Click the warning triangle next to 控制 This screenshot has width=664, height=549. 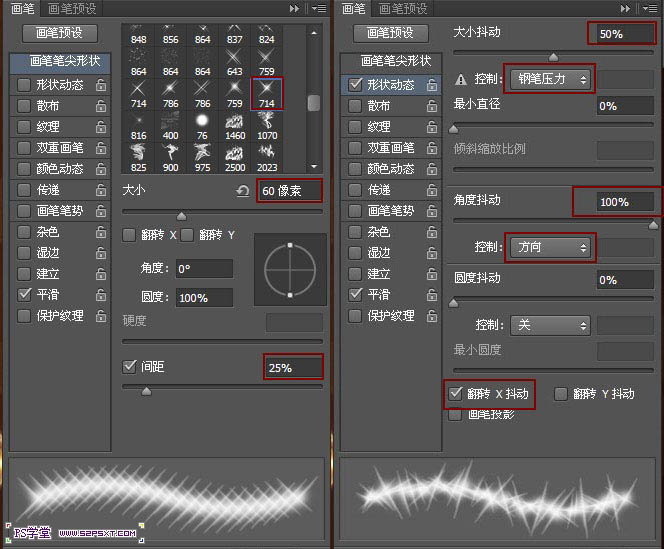tap(461, 79)
